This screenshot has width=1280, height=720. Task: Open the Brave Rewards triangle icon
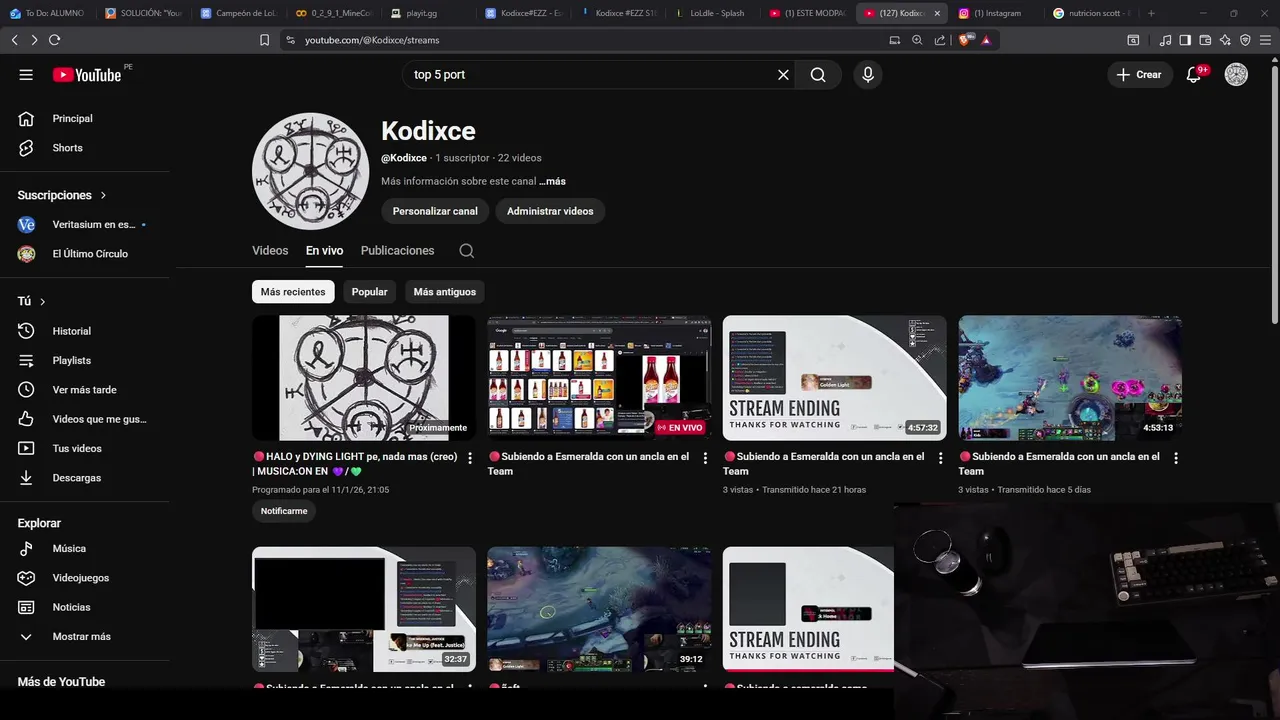(x=986, y=40)
